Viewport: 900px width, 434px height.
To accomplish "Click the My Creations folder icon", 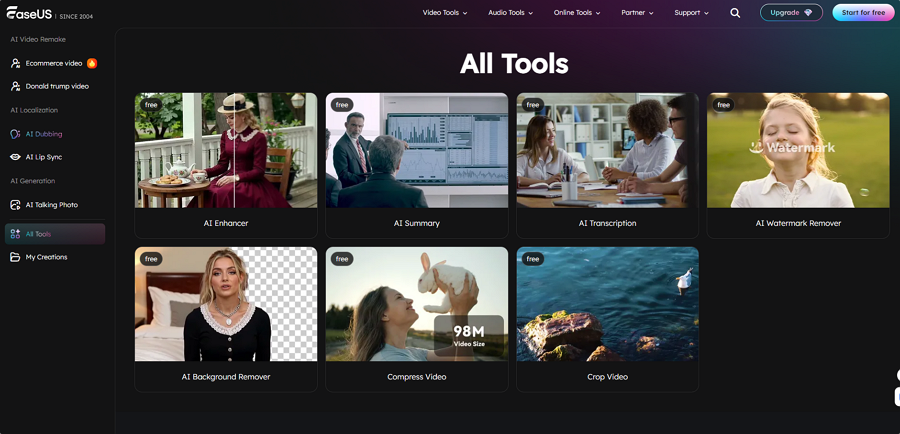I will (x=15, y=257).
